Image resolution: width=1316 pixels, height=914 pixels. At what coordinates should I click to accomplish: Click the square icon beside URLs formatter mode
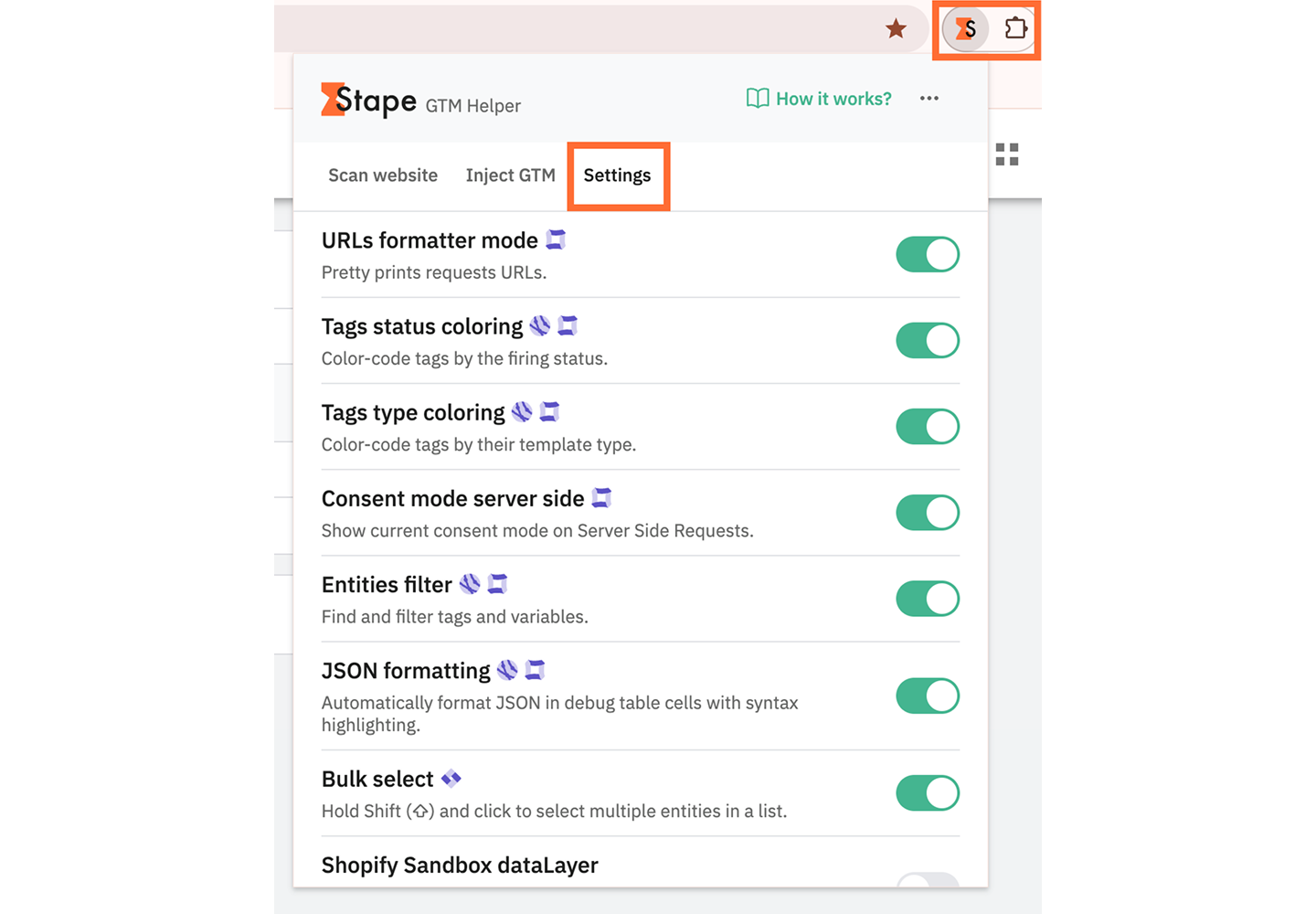click(556, 239)
